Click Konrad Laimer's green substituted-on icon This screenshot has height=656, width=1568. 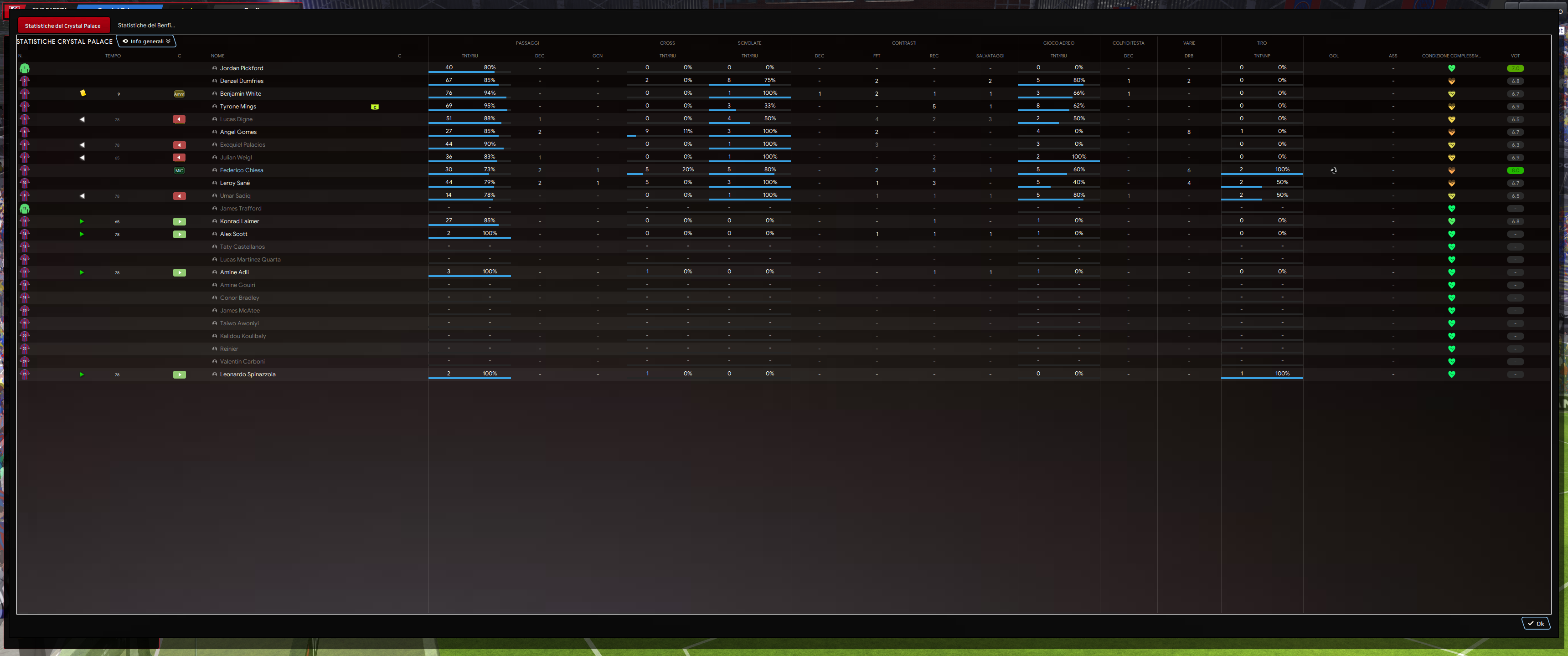[179, 221]
